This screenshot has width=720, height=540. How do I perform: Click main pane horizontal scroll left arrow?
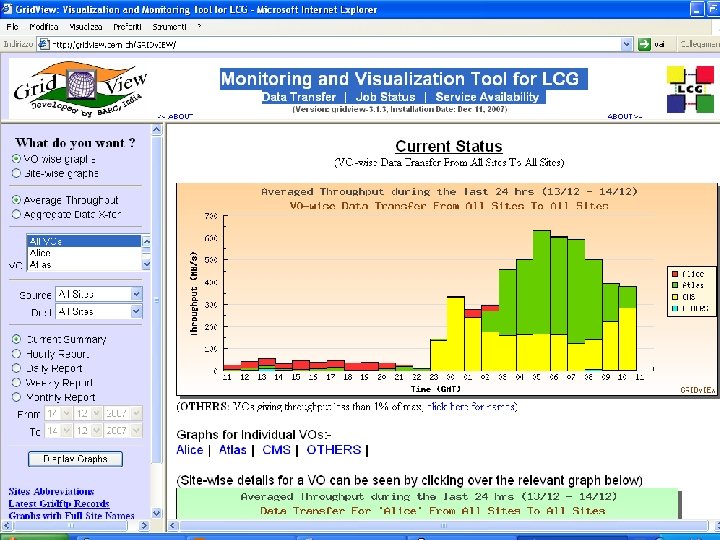[x=174, y=525]
